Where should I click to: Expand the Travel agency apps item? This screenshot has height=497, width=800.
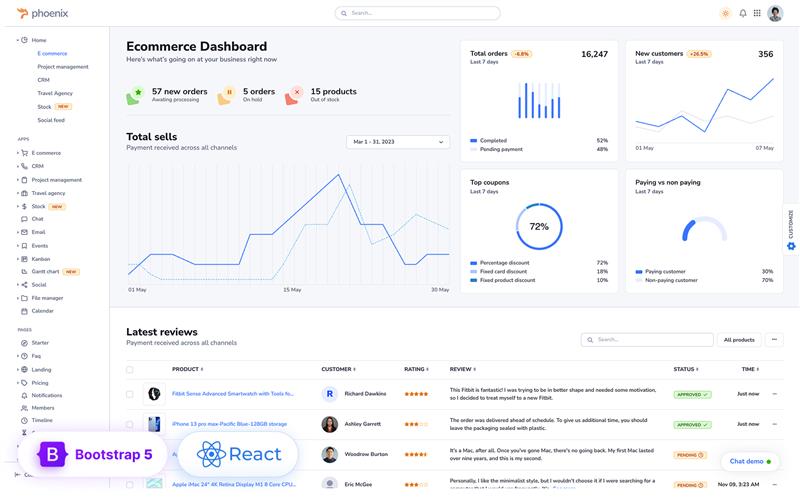(x=17, y=193)
